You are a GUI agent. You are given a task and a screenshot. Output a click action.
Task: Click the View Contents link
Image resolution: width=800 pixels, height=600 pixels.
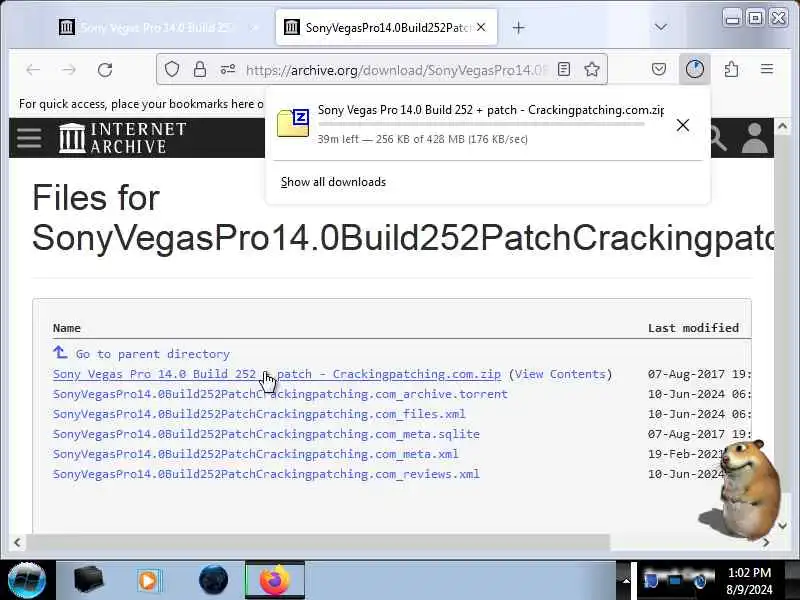560,374
